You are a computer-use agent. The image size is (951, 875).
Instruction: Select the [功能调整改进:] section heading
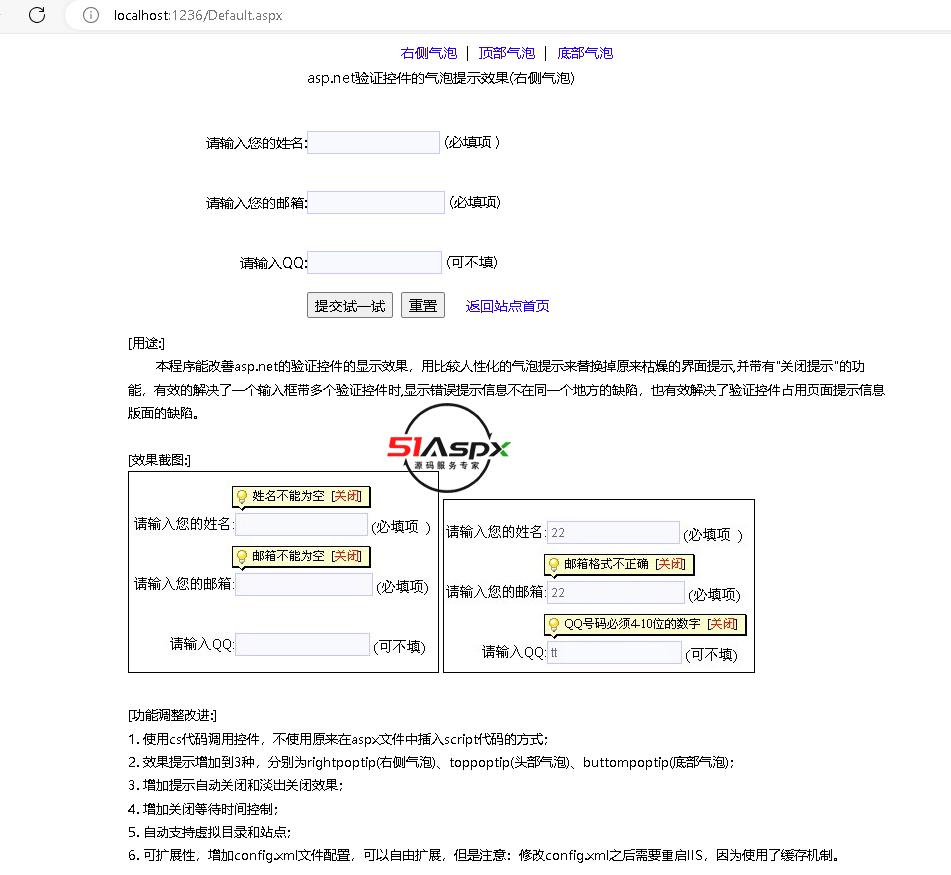tap(172, 716)
